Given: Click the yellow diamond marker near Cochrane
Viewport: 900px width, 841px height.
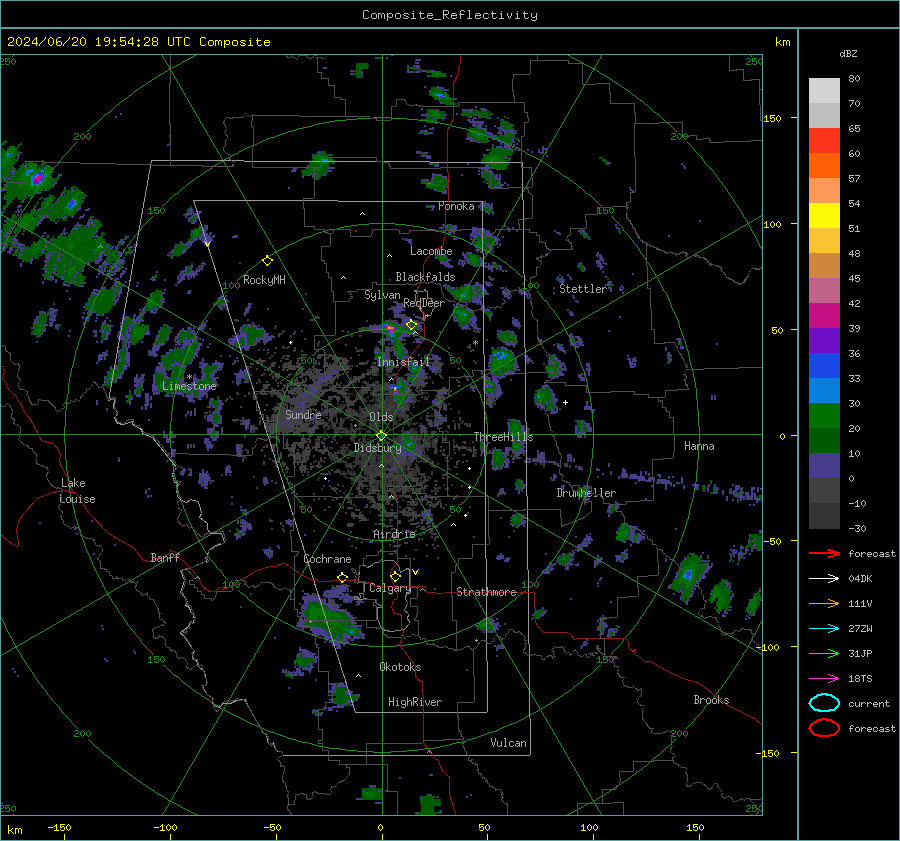Looking at the screenshot, I should (x=343, y=577).
